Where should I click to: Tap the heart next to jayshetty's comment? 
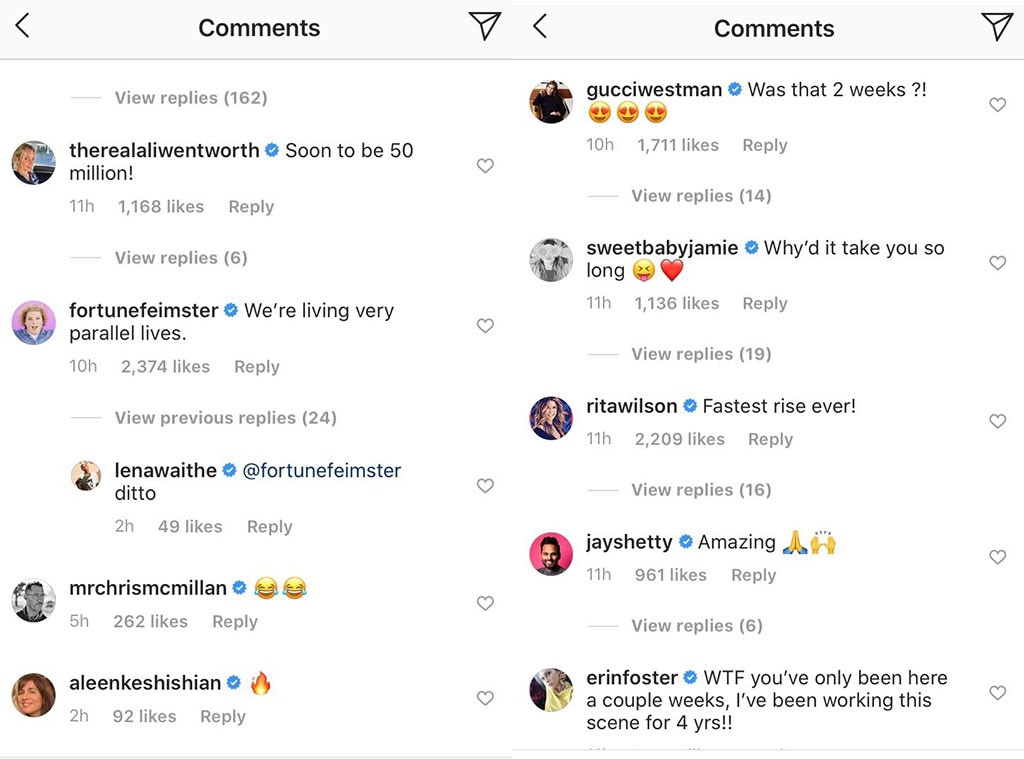(x=997, y=557)
